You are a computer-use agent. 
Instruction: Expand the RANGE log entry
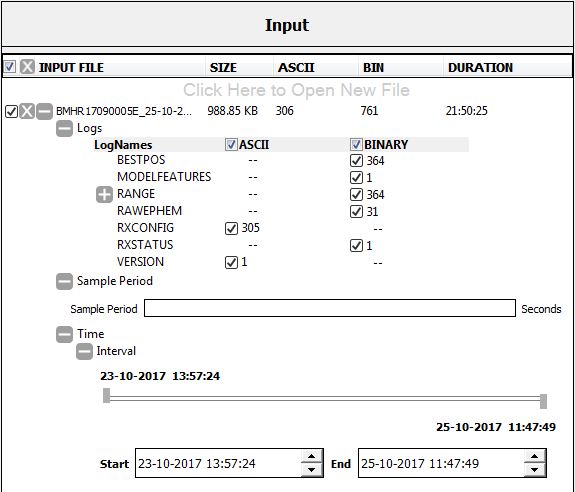coord(104,194)
